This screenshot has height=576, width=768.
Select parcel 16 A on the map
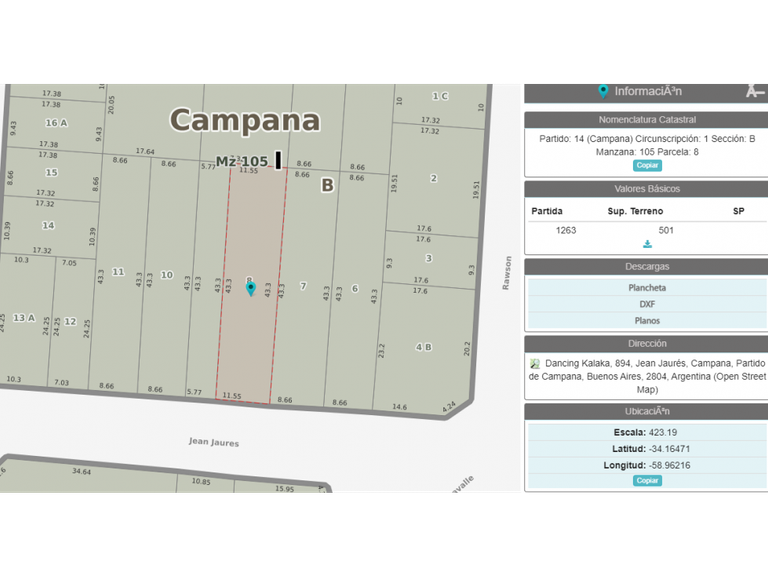[56, 123]
